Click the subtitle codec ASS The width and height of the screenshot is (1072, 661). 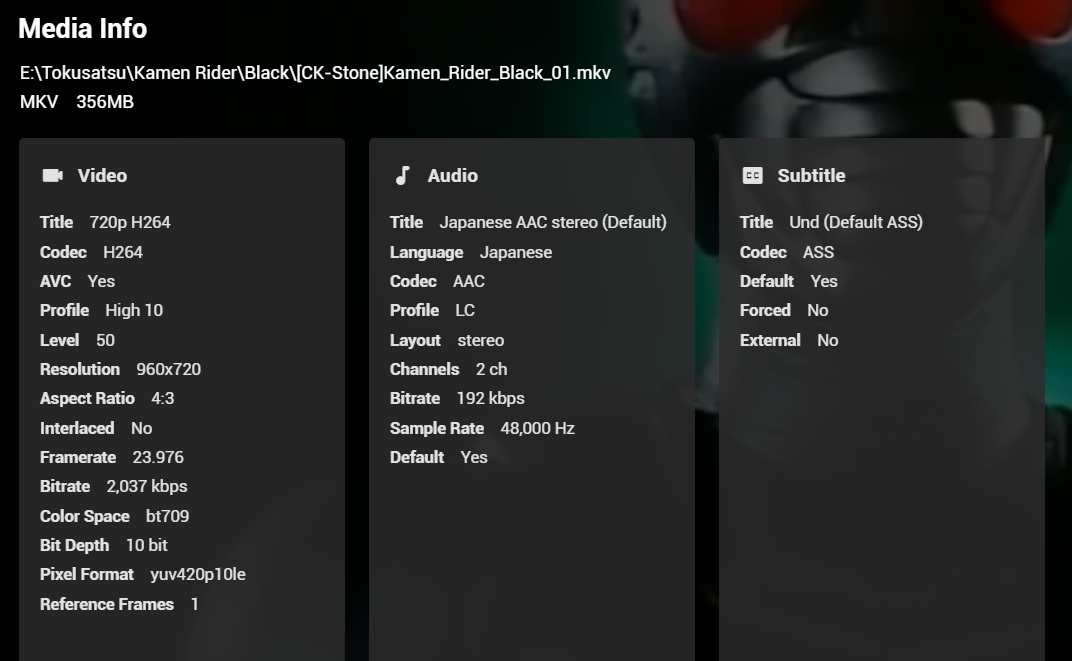pos(818,252)
